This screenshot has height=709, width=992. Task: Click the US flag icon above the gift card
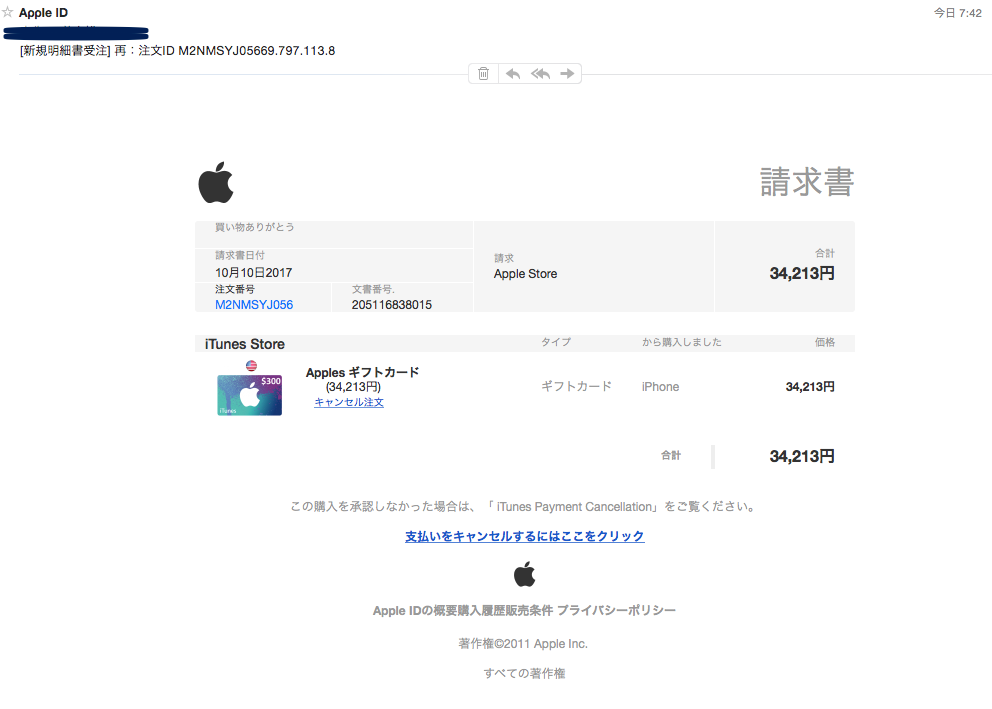pos(251,366)
